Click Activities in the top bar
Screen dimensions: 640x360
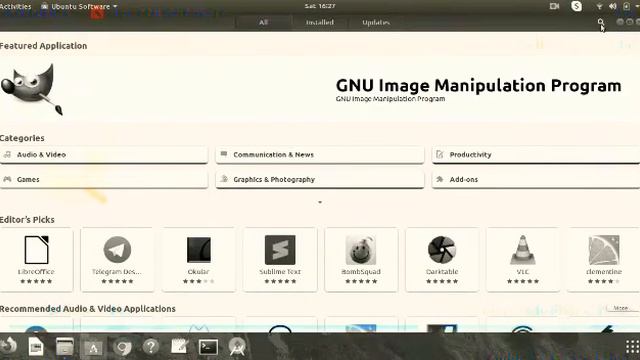(16, 6)
